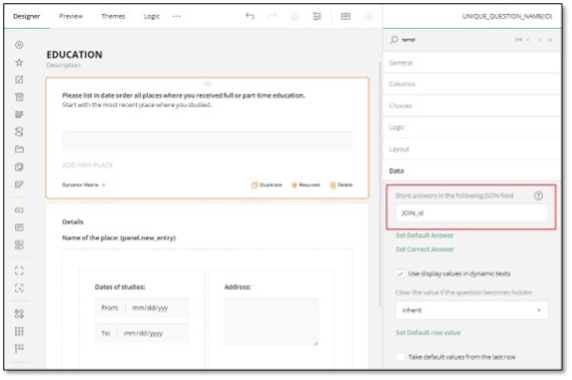The width and height of the screenshot is (572, 380).
Task: Toggle the property grid layout icon
Action: tap(345, 16)
